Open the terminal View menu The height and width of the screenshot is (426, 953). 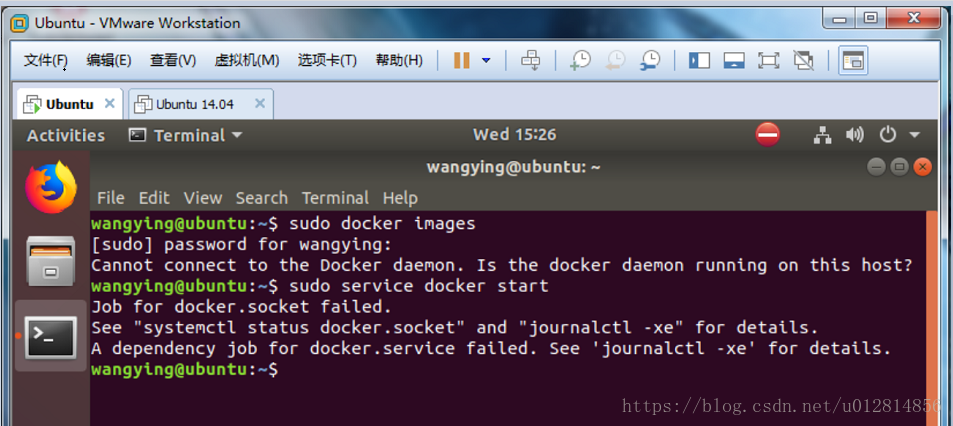click(x=203, y=198)
